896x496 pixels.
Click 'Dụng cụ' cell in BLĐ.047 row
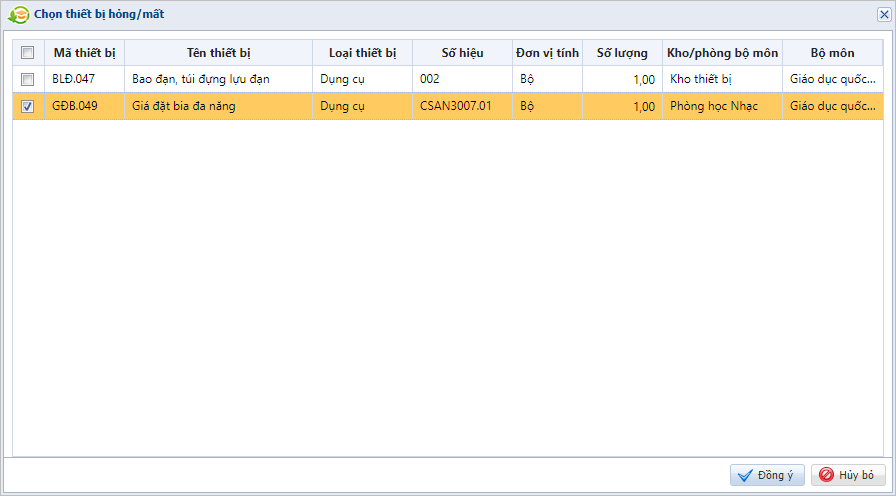point(363,79)
